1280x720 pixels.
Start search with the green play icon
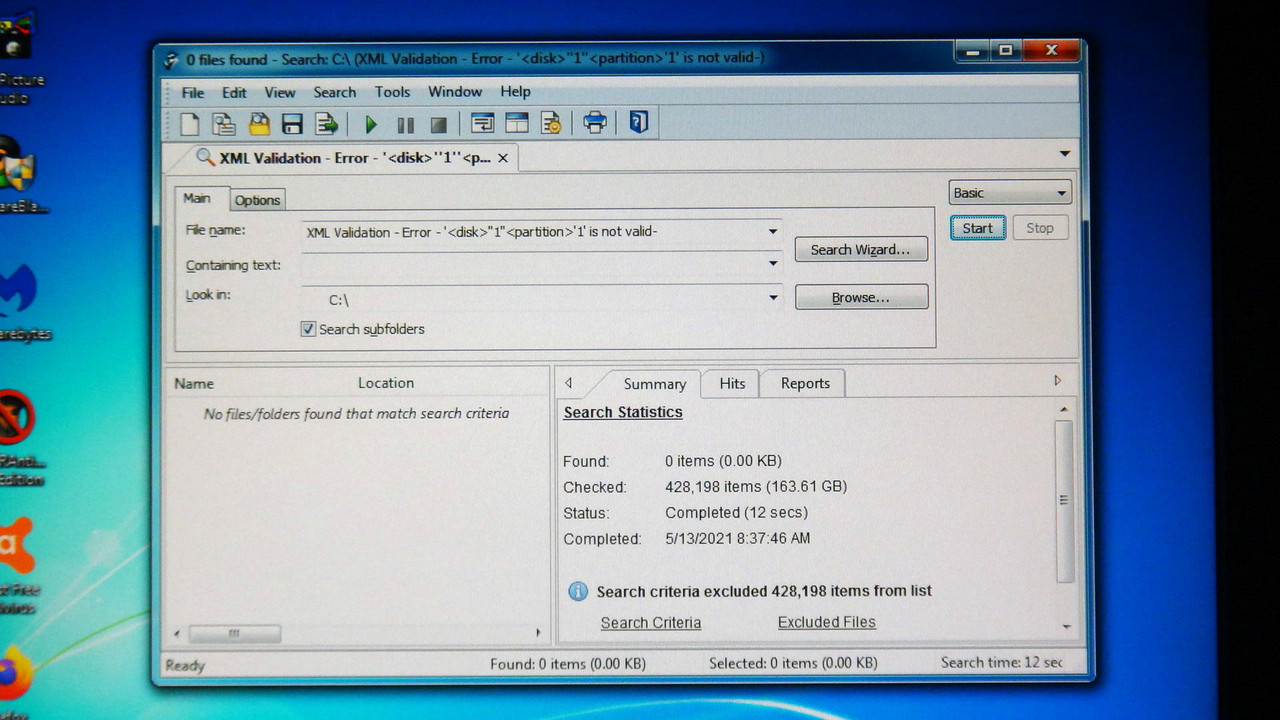click(371, 125)
